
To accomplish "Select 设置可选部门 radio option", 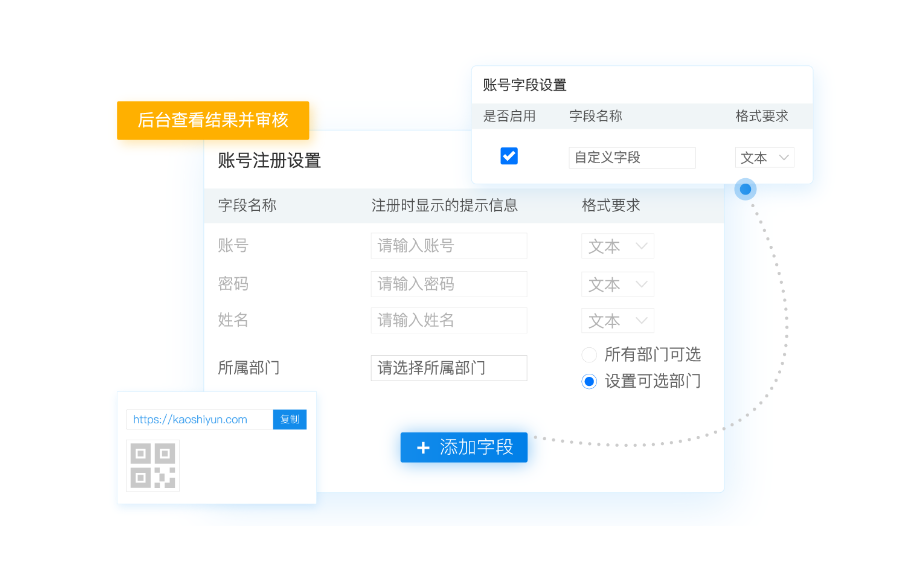I will point(589,381).
